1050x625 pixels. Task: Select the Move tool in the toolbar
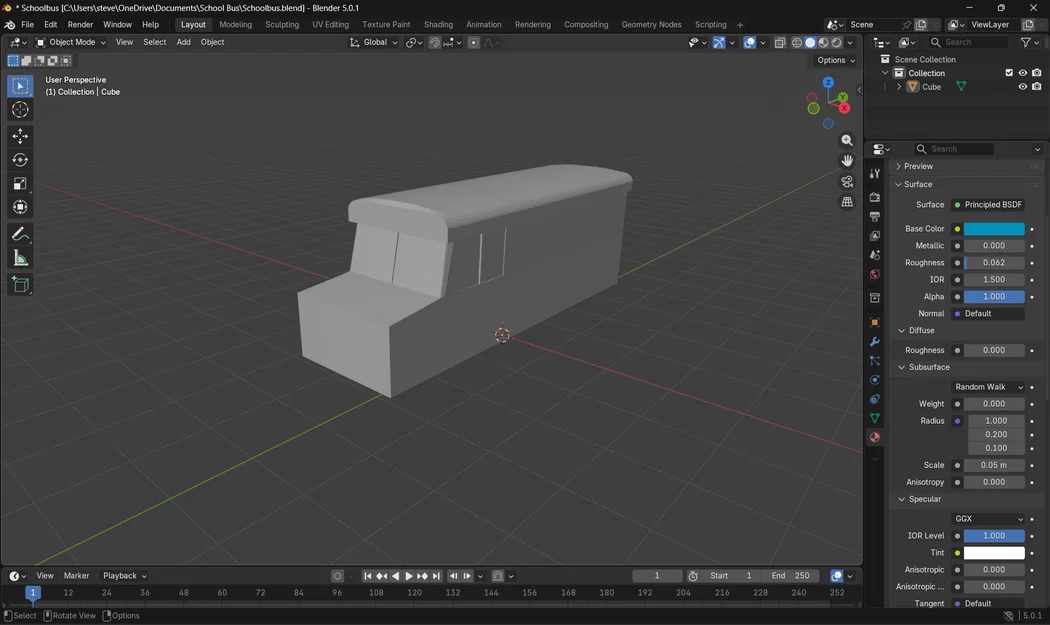tap(20, 136)
